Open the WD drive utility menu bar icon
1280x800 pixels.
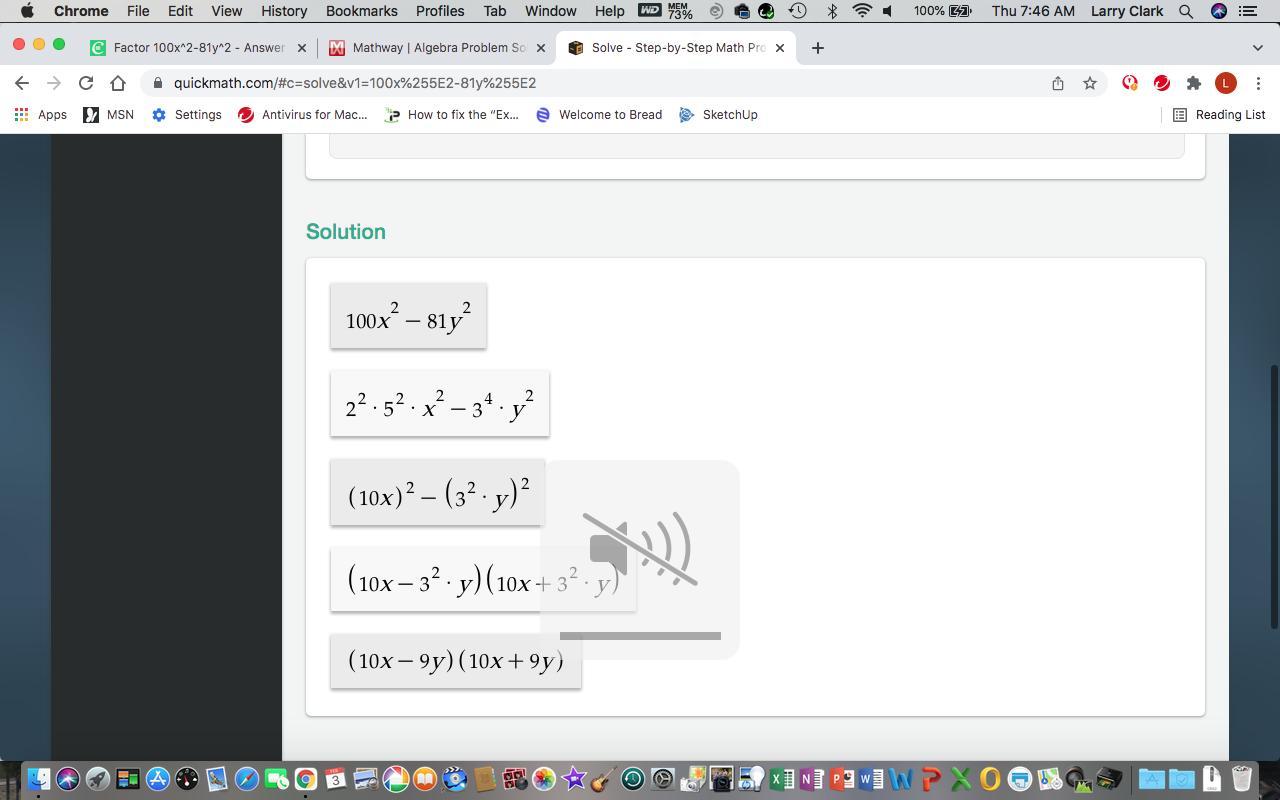point(650,11)
